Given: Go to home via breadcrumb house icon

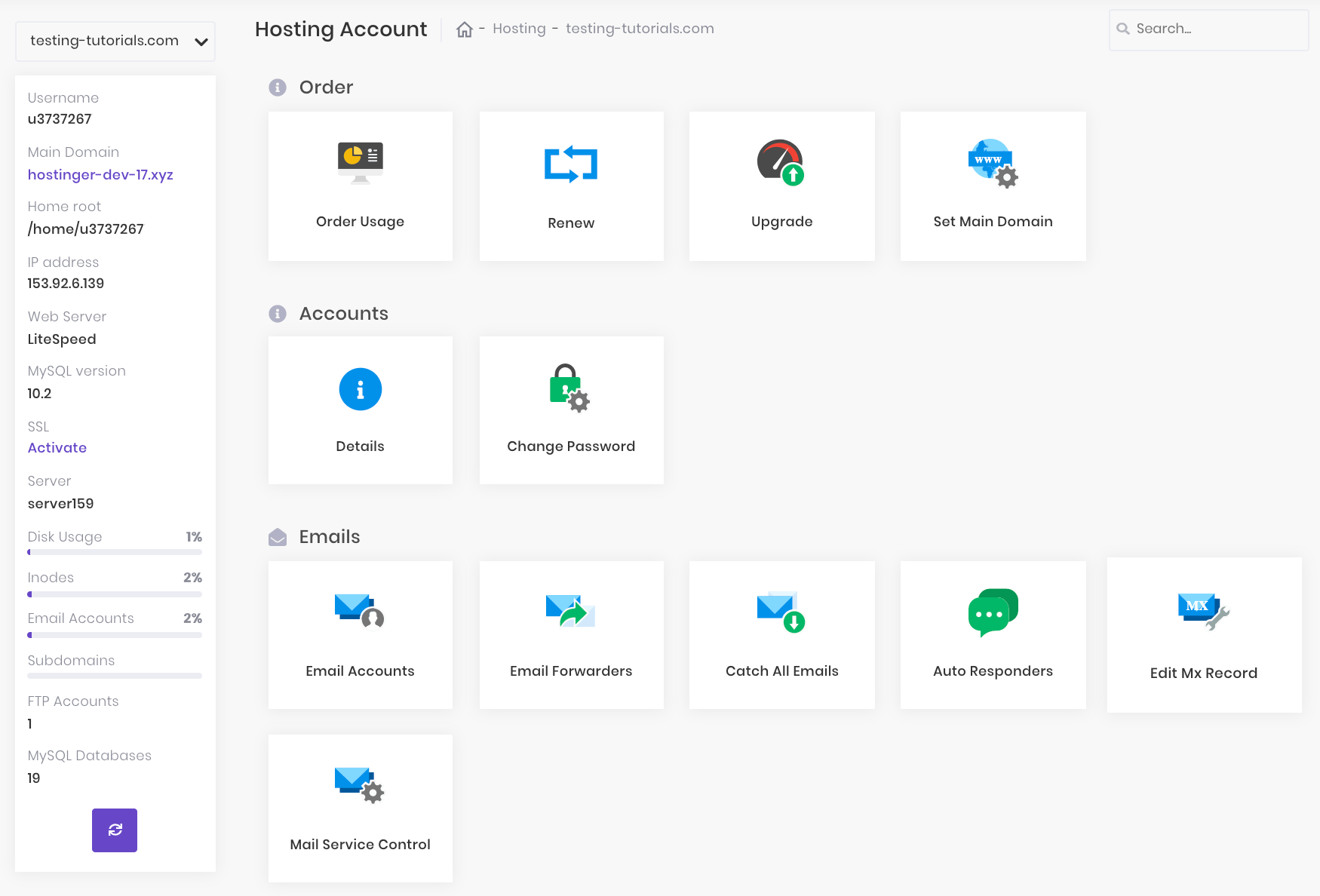Looking at the screenshot, I should click(465, 29).
